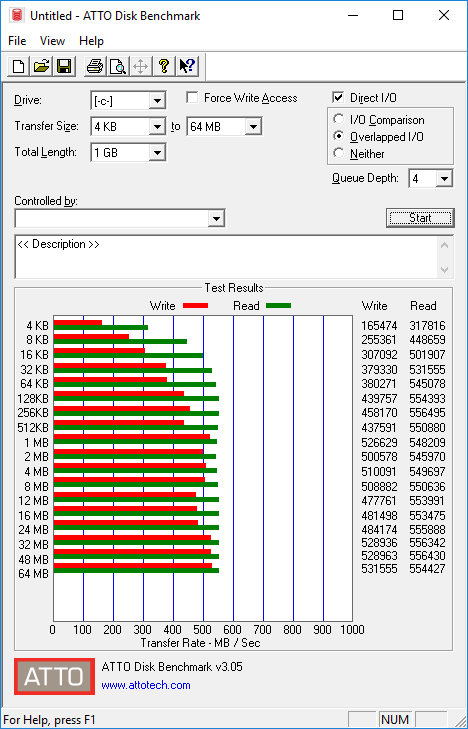This screenshot has width=468, height=729.
Task: Click the 48 MB row label
Action: 33,559
